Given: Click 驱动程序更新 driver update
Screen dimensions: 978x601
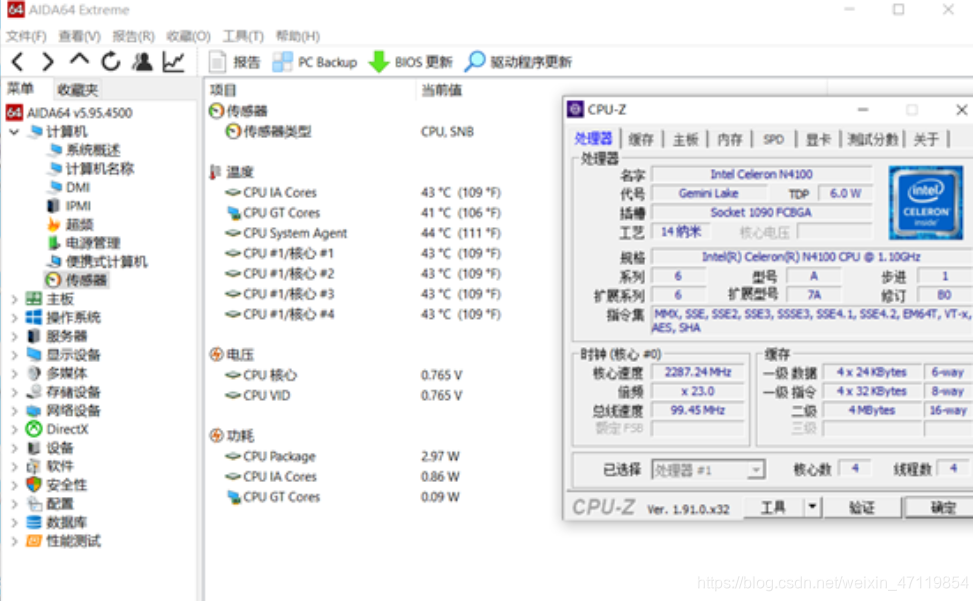Looking at the screenshot, I should click(x=518, y=62).
